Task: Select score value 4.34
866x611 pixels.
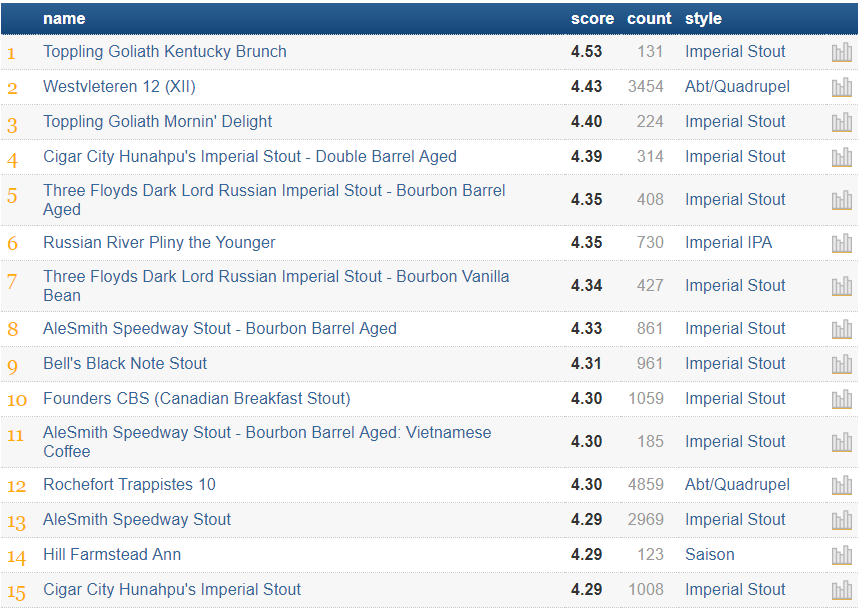Action: tap(587, 286)
